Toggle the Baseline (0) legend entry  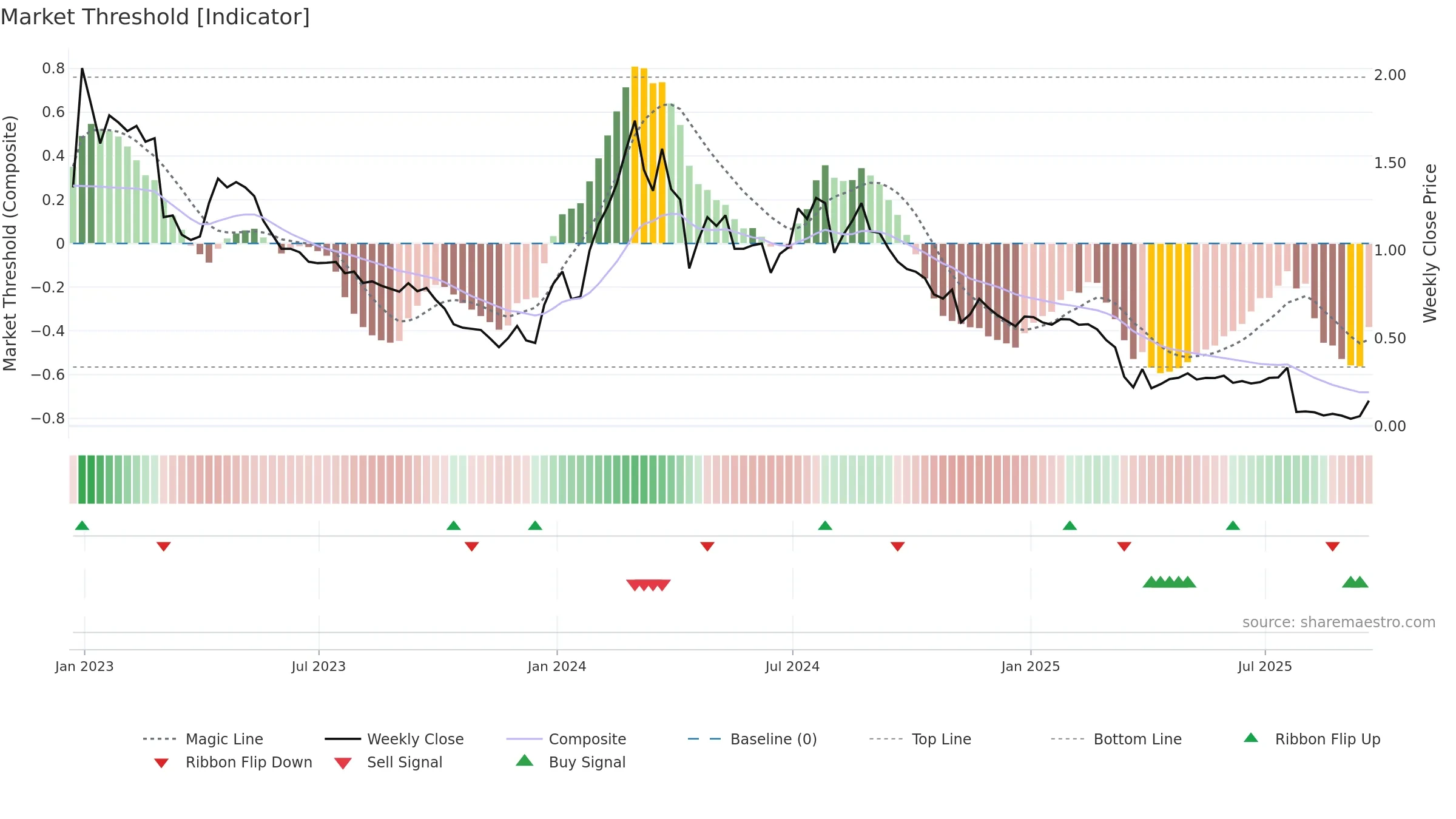[752, 739]
